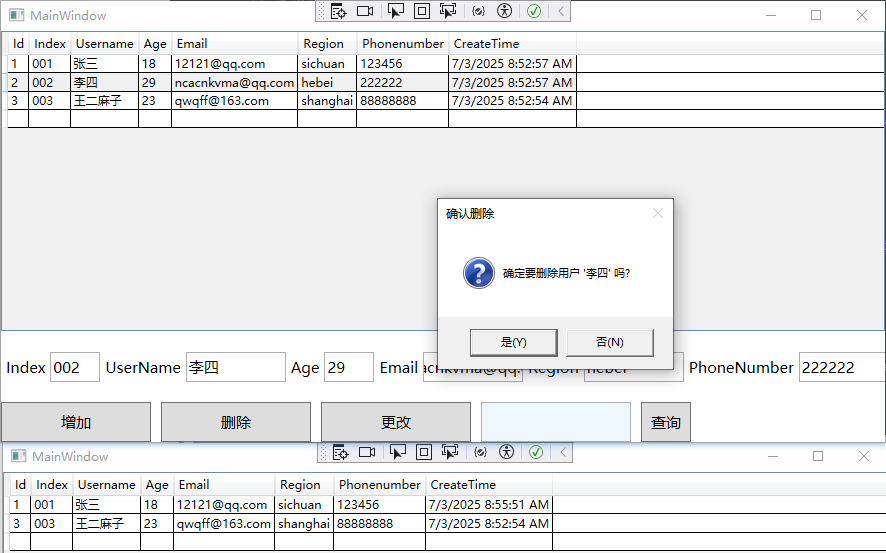
Task: Click the top MainWindow title bar app icon
Action: coord(17,15)
